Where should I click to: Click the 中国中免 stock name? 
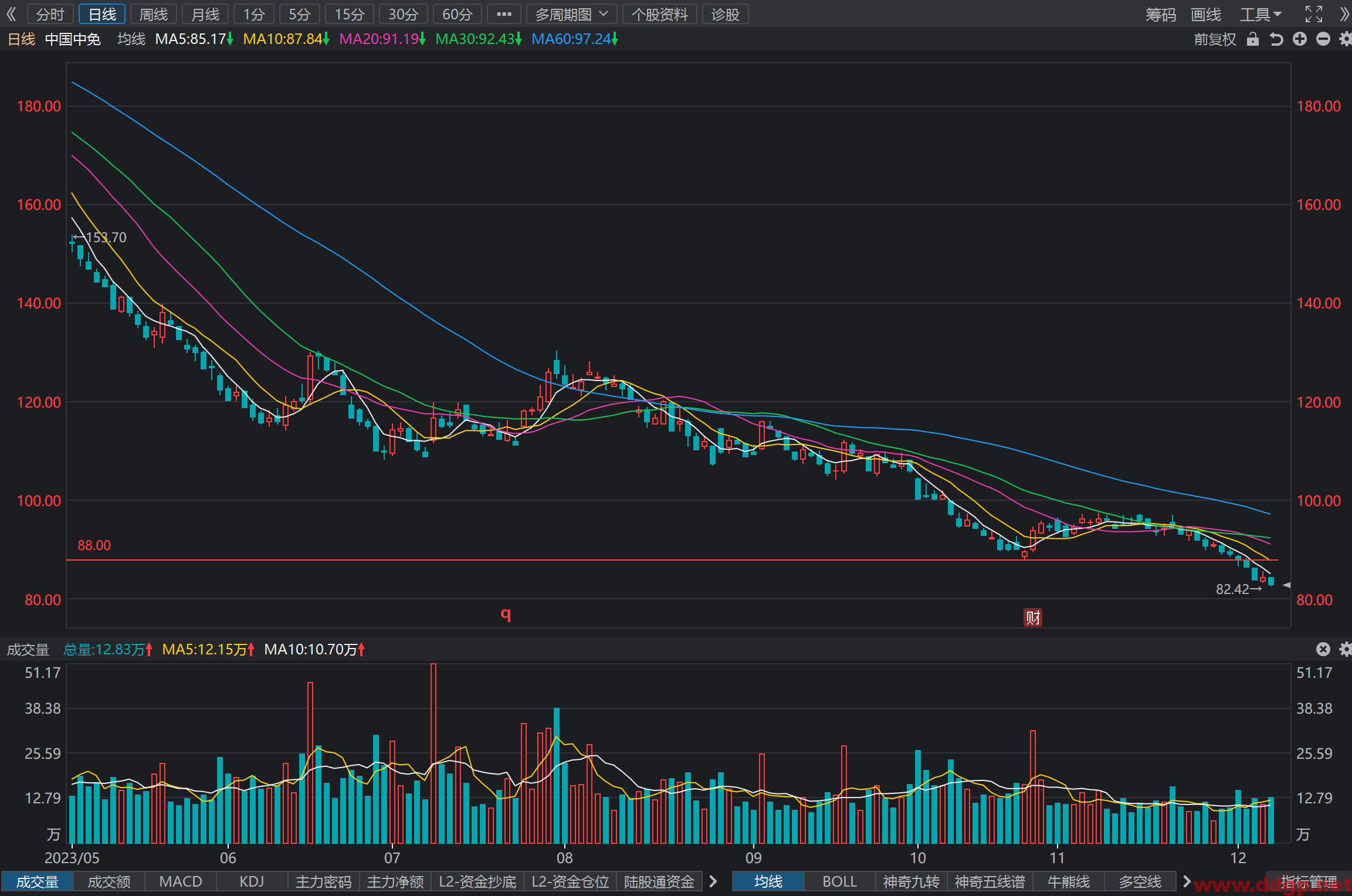click(73, 39)
